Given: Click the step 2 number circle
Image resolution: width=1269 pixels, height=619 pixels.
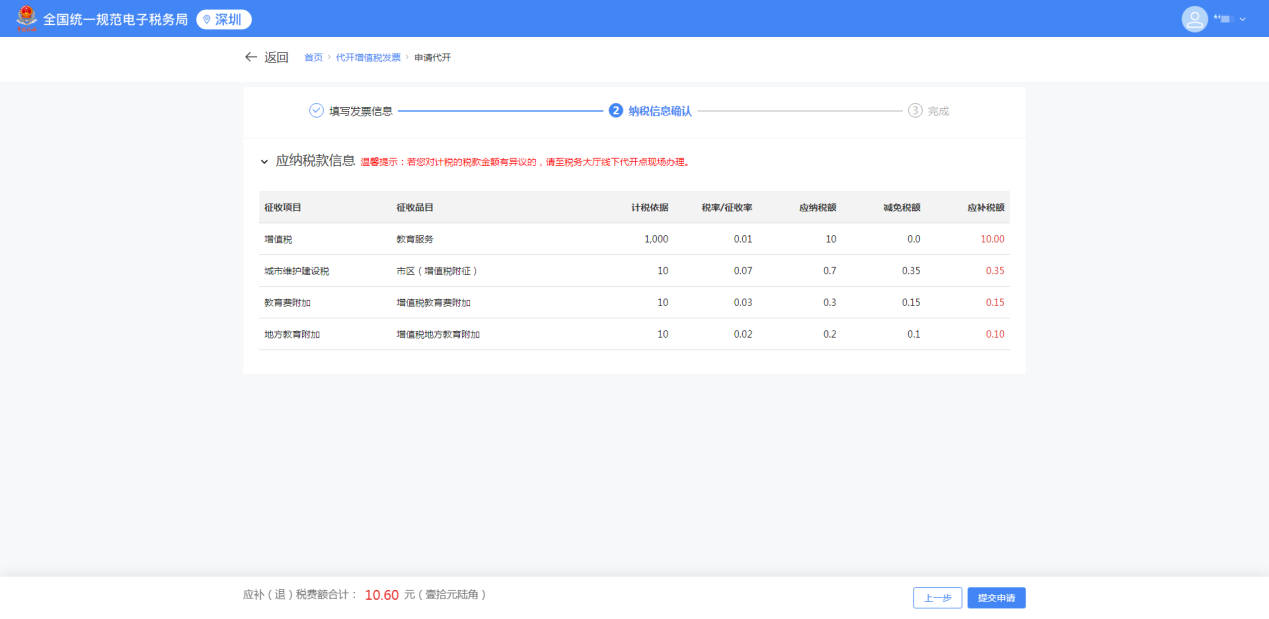Looking at the screenshot, I should click(616, 111).
